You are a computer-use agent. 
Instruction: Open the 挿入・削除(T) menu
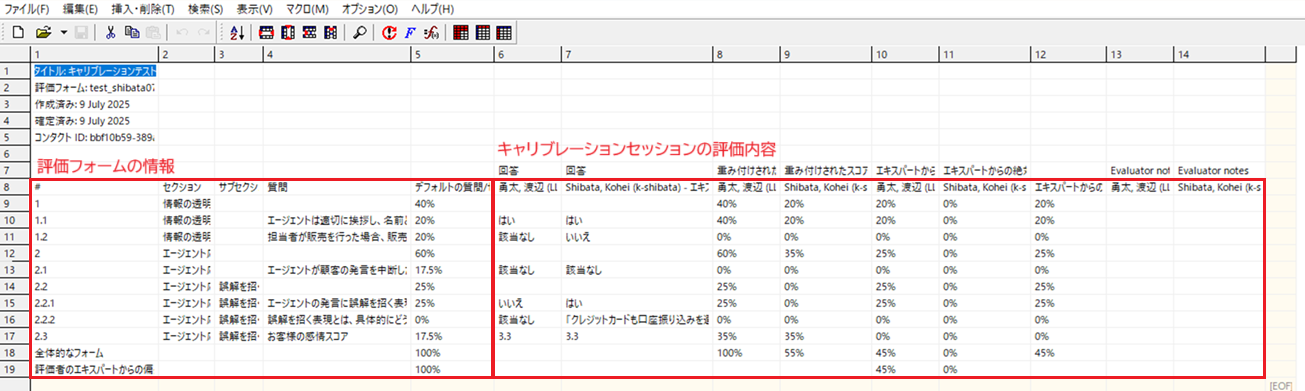(x=143, y=9)
